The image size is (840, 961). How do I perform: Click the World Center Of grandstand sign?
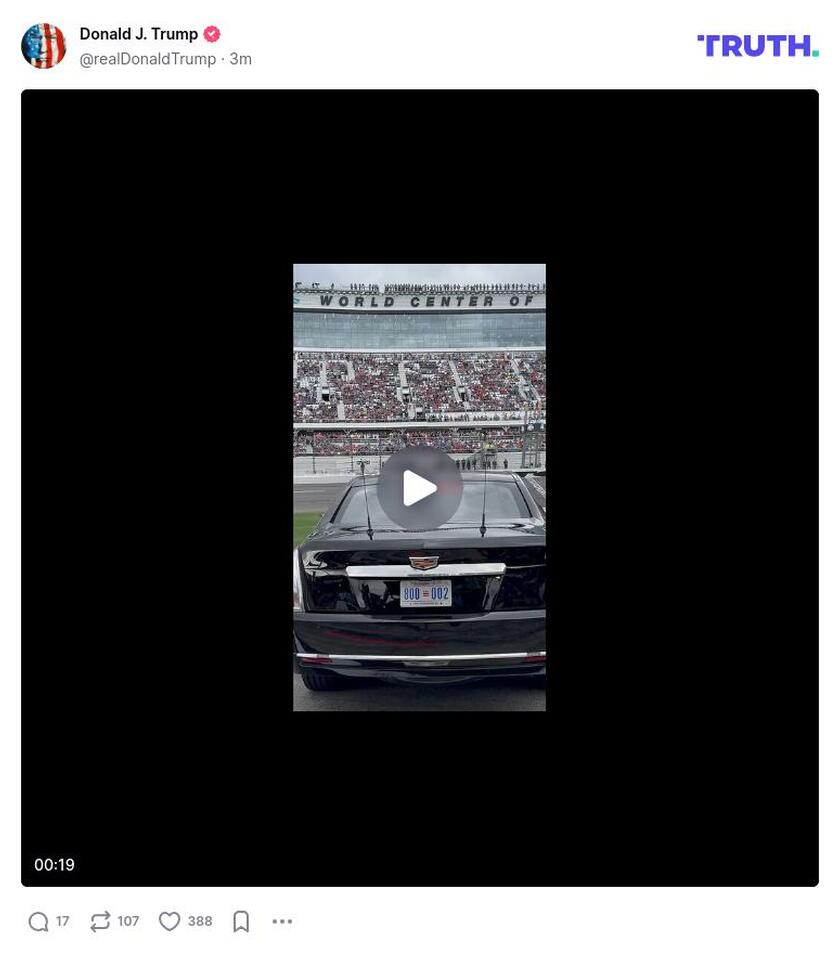(426, 301)
